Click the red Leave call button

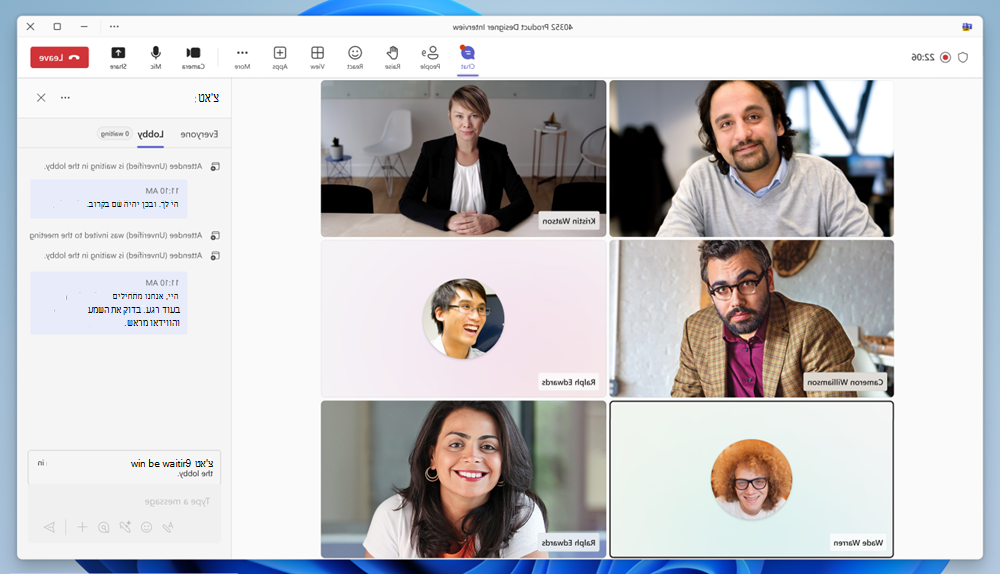(59, 57)
